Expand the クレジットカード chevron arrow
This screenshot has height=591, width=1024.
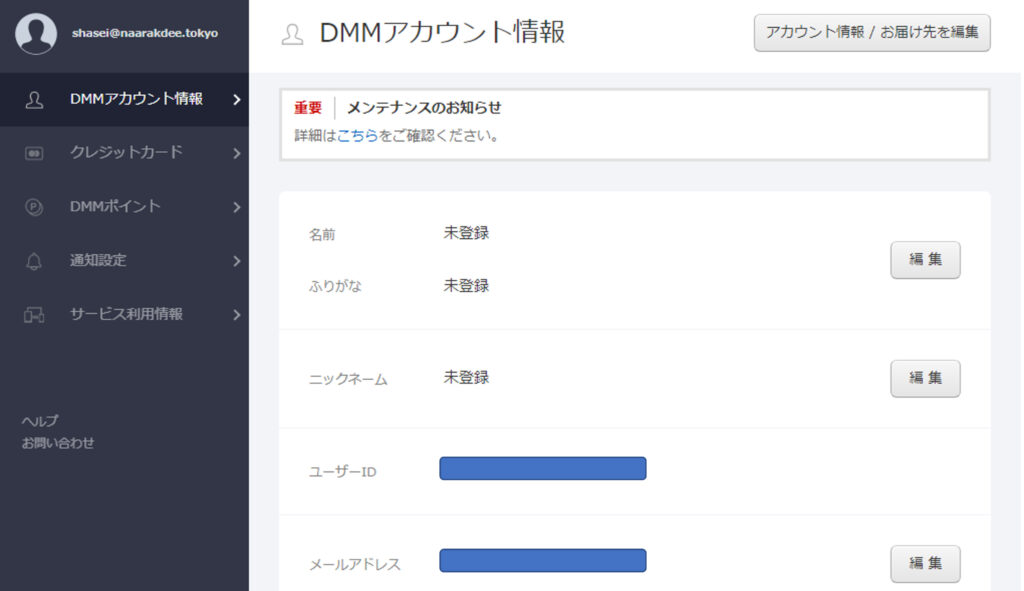(x=237, y=154)
